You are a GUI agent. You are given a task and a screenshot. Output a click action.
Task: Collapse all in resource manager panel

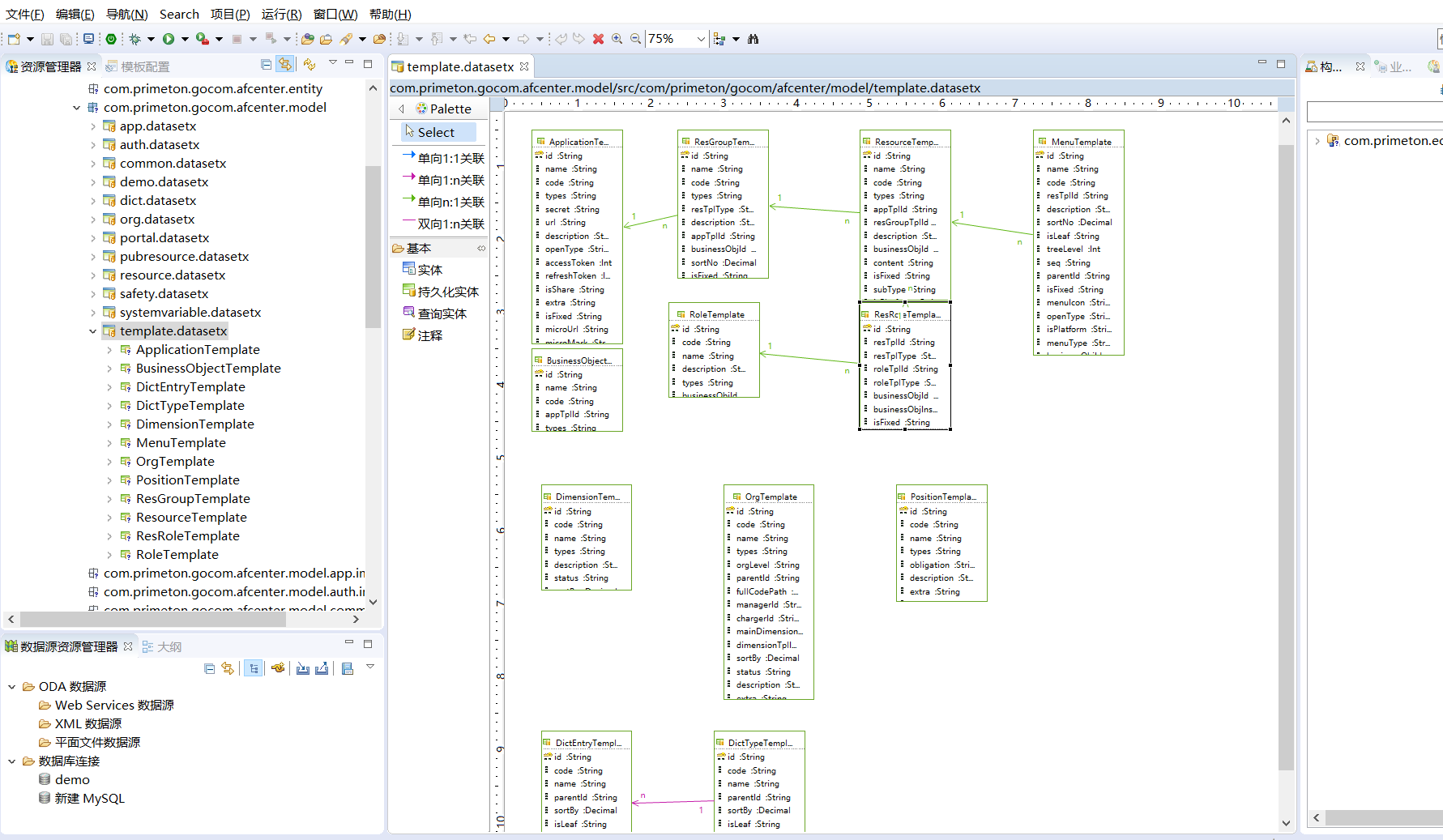(267, 65)
